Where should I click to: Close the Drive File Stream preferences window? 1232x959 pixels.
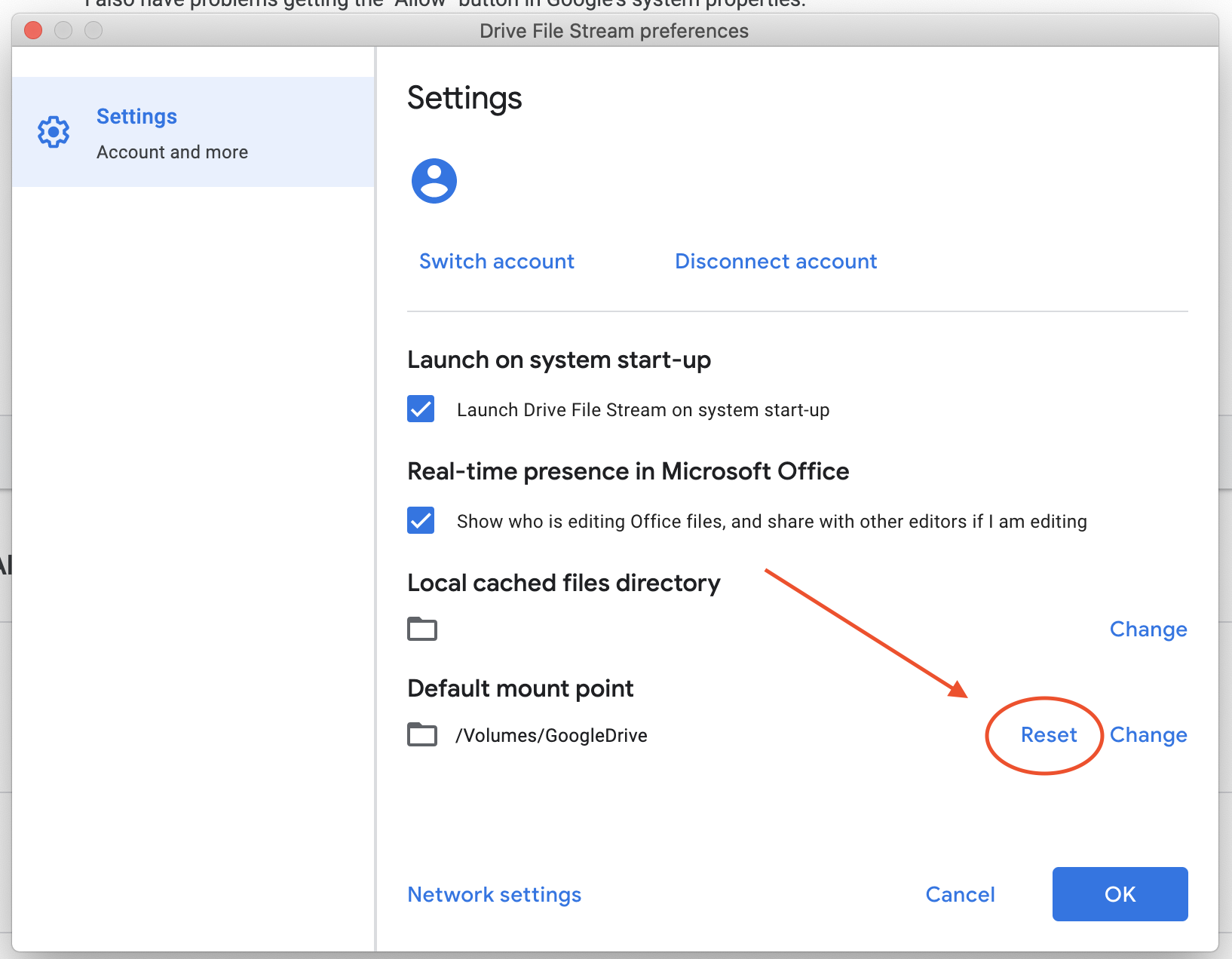(x=33, y=30)
